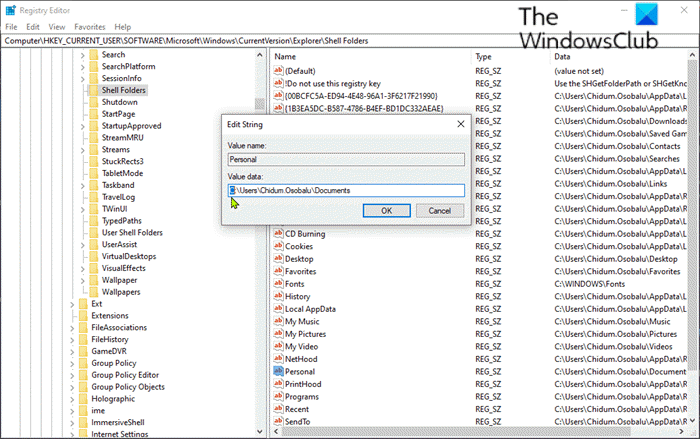This screenshot has height=439, width=700.
Task: Close the Edit String dialog with X
Action: (x=461, y=124)
